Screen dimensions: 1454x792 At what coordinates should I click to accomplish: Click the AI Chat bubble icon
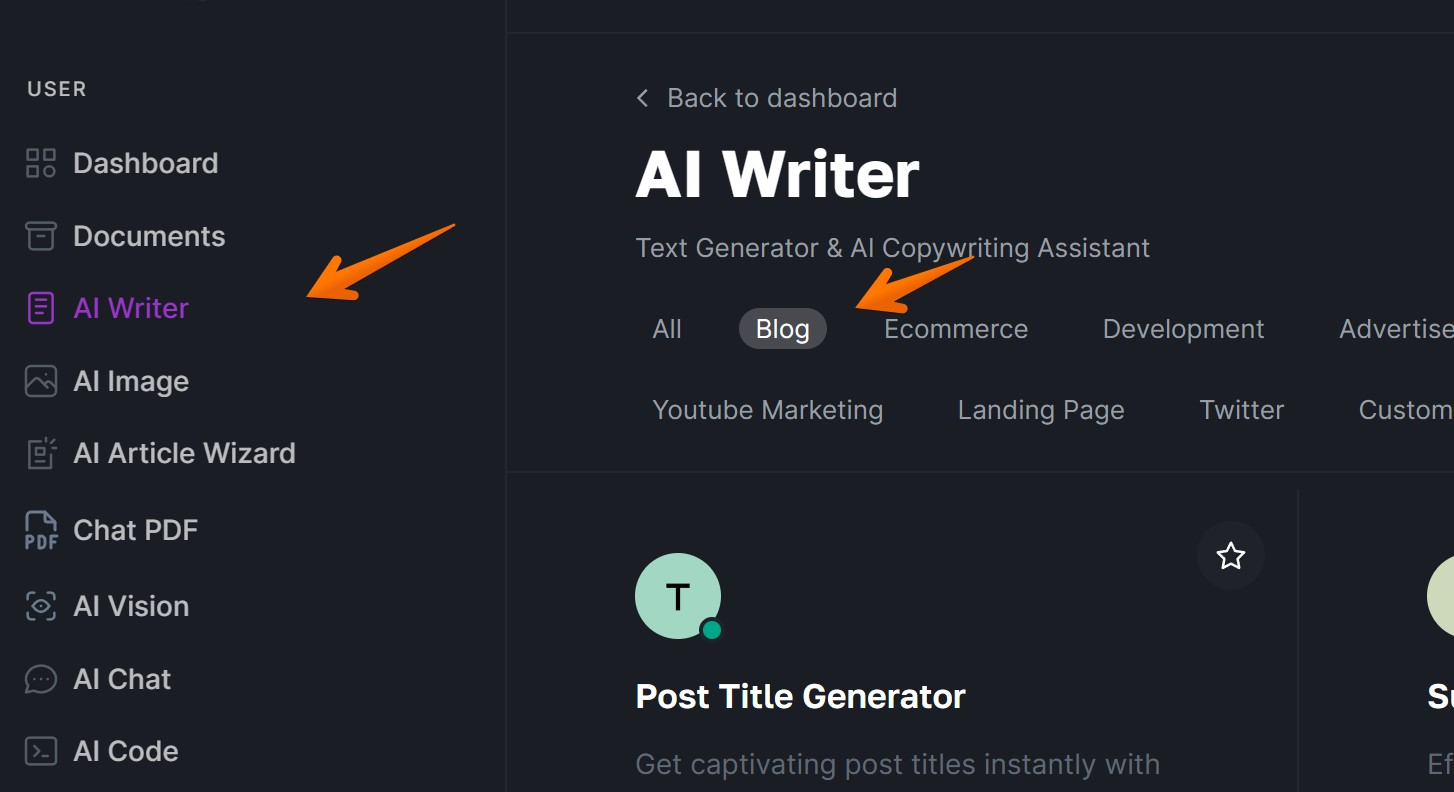click(41, 679)
